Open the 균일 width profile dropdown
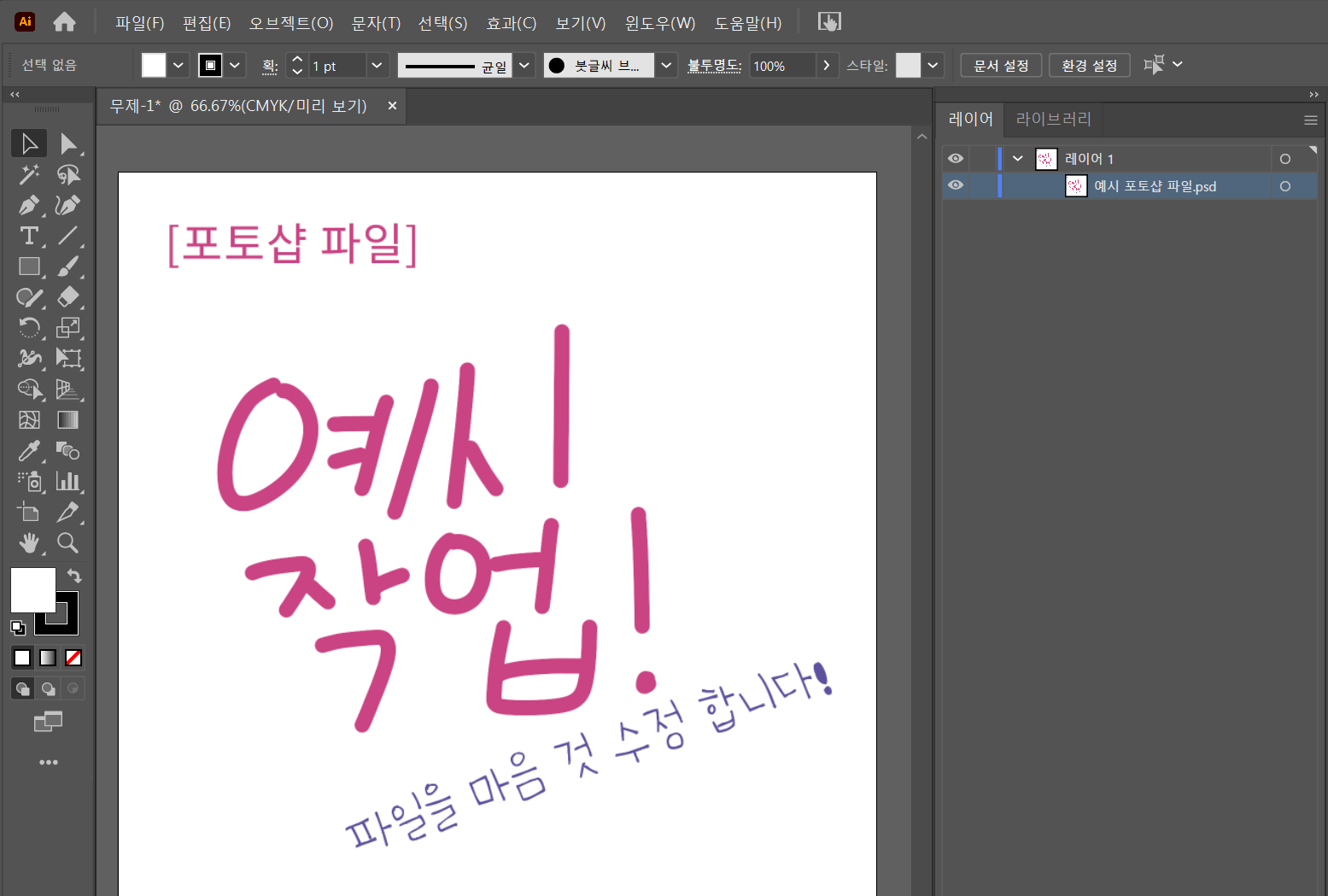The height and width of the screenshot is (896, 1328). pos(524,65)
